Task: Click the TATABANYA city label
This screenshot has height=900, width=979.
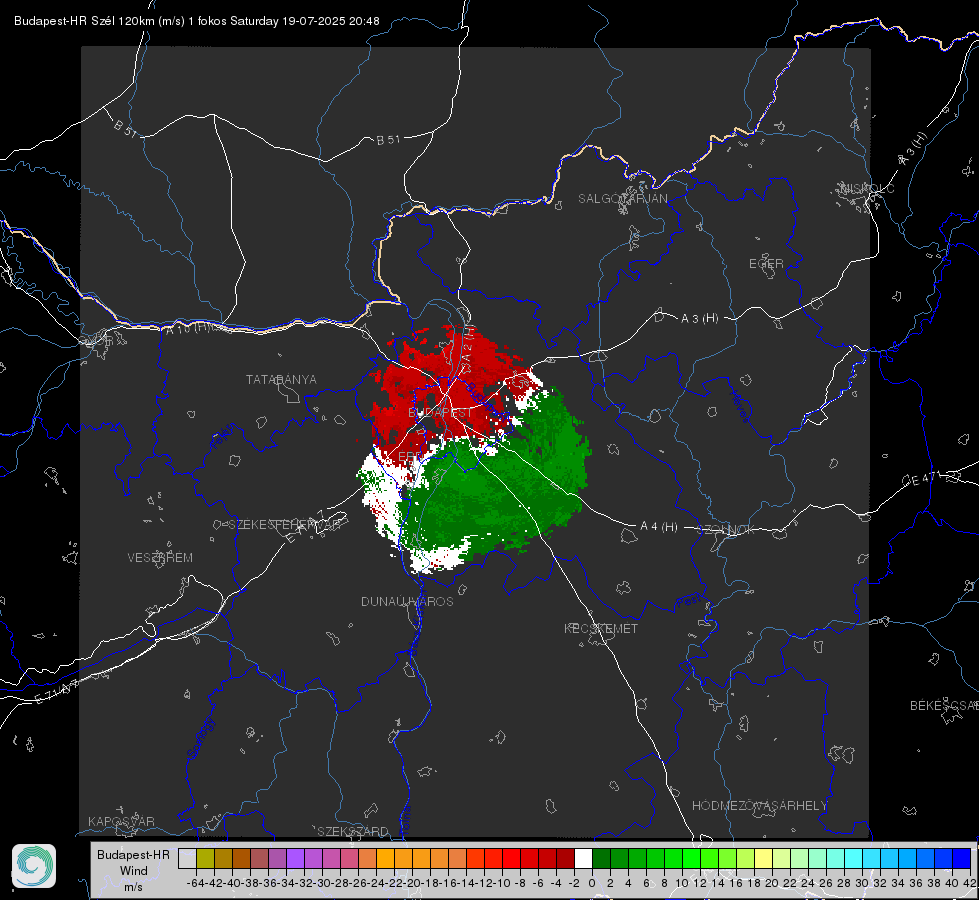Action: (281, 380)
